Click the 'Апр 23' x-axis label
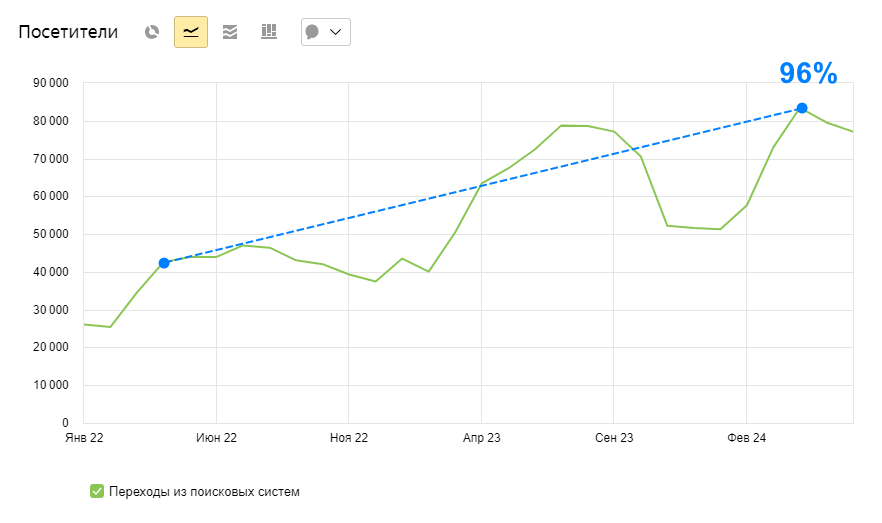This screenshot has width=882, height=523. (481, 438)
